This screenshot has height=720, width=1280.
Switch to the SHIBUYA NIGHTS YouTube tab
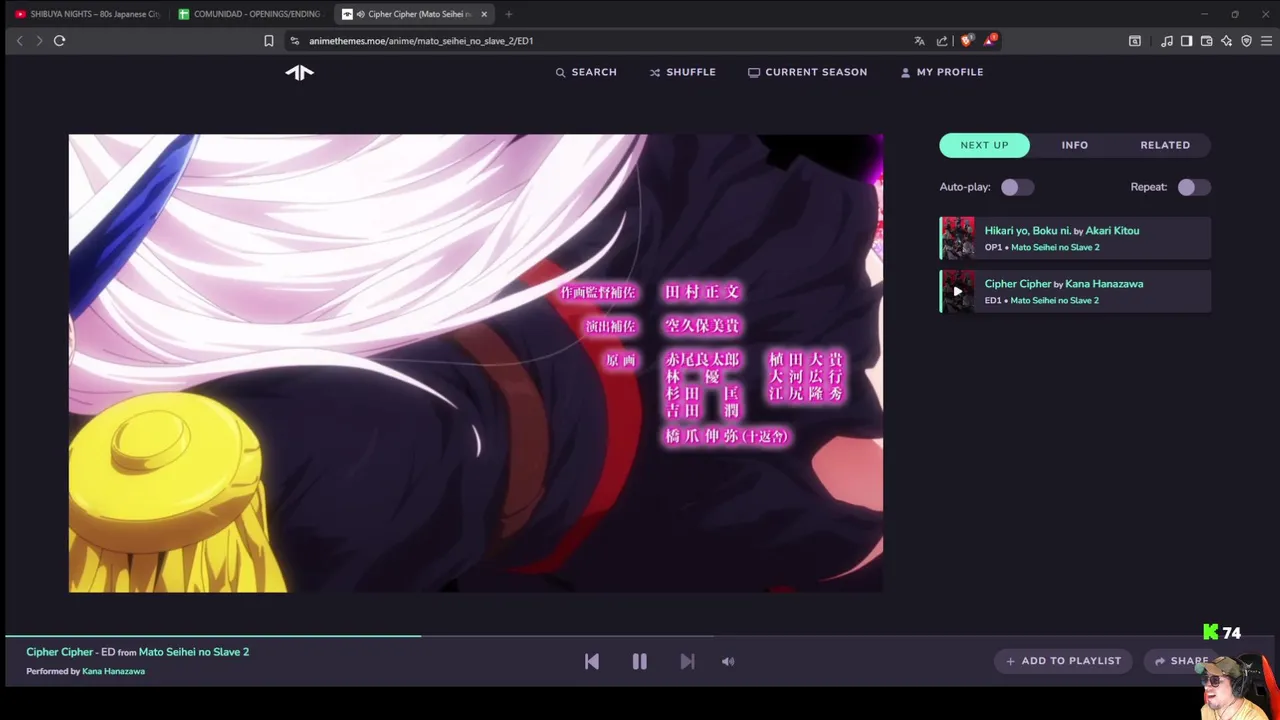point(86,14)
